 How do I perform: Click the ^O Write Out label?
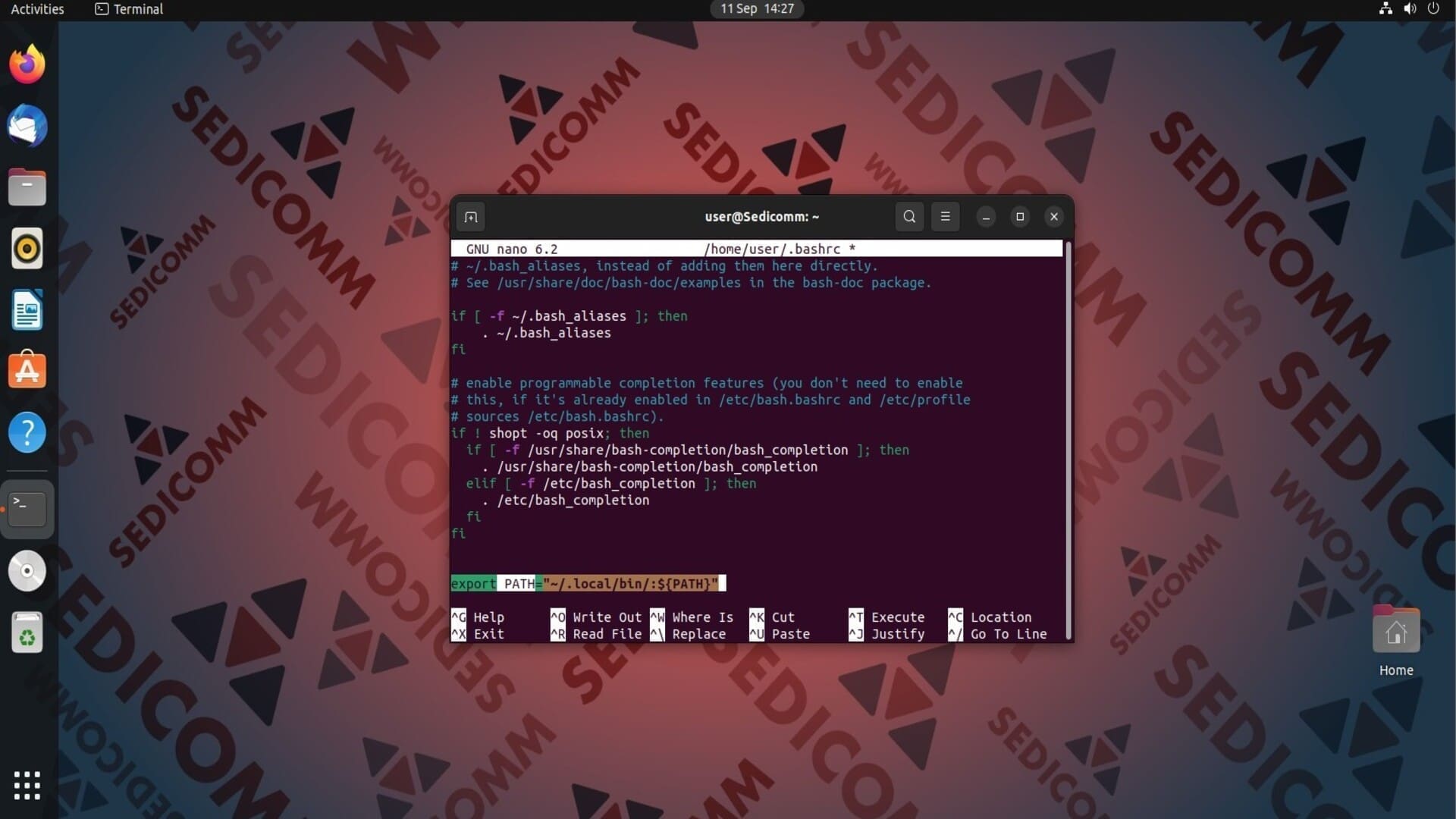(596, 617)
